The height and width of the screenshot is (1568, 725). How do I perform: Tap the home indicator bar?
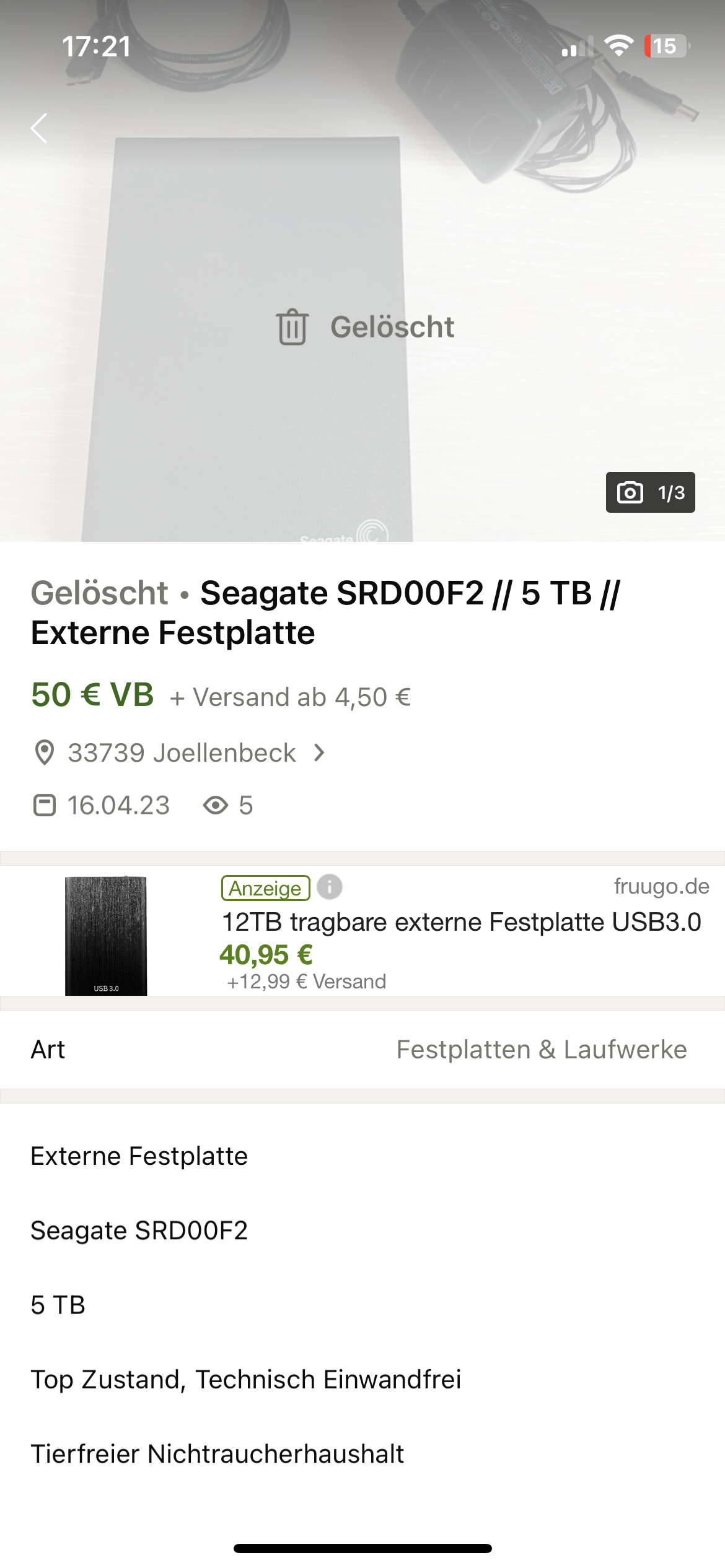click(x=362, y=1548)
